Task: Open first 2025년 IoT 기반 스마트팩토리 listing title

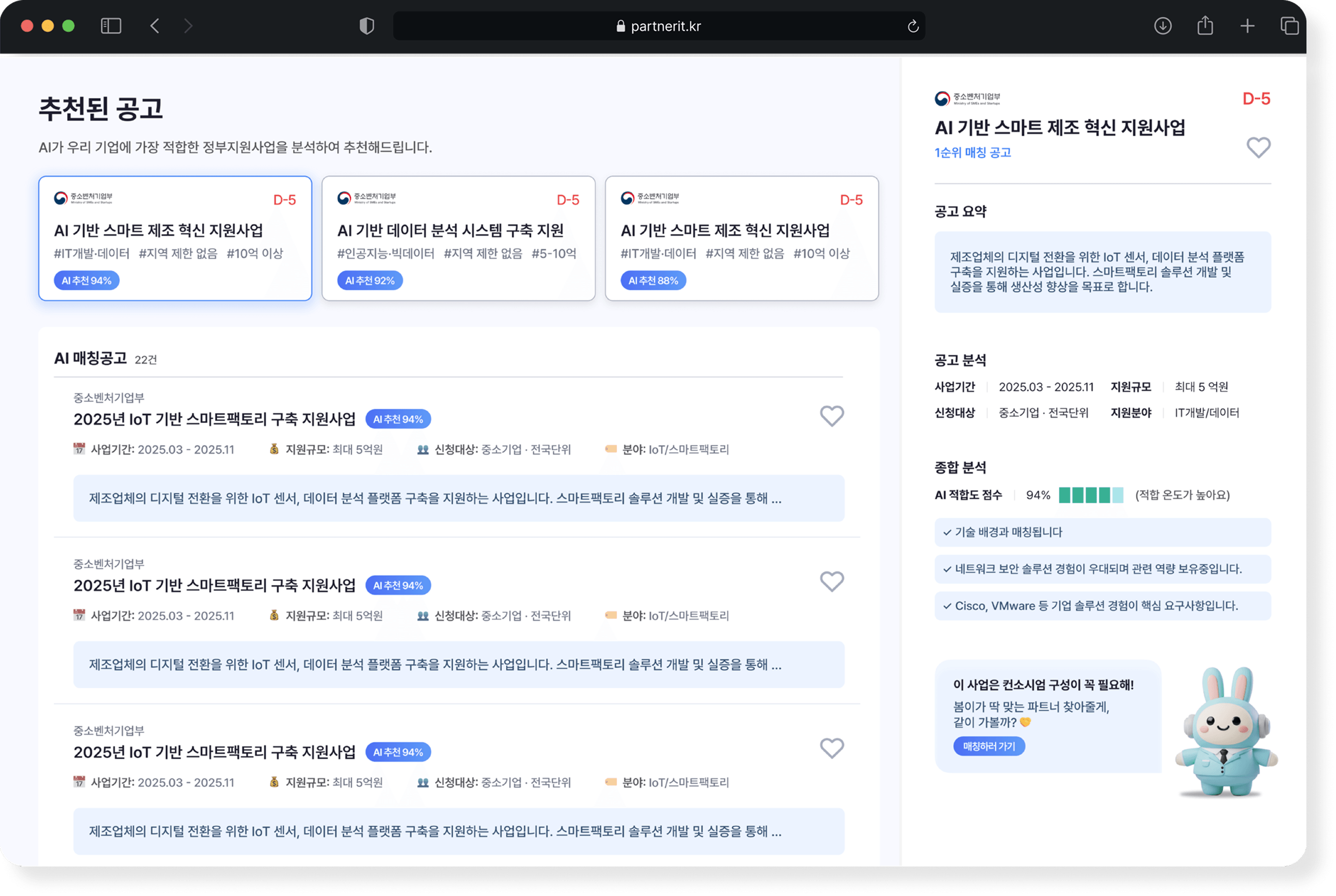Action: [214, 419]
